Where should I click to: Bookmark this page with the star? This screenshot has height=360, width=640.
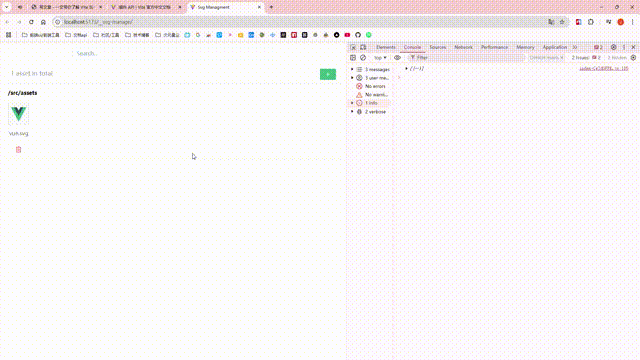pos(562,22)
